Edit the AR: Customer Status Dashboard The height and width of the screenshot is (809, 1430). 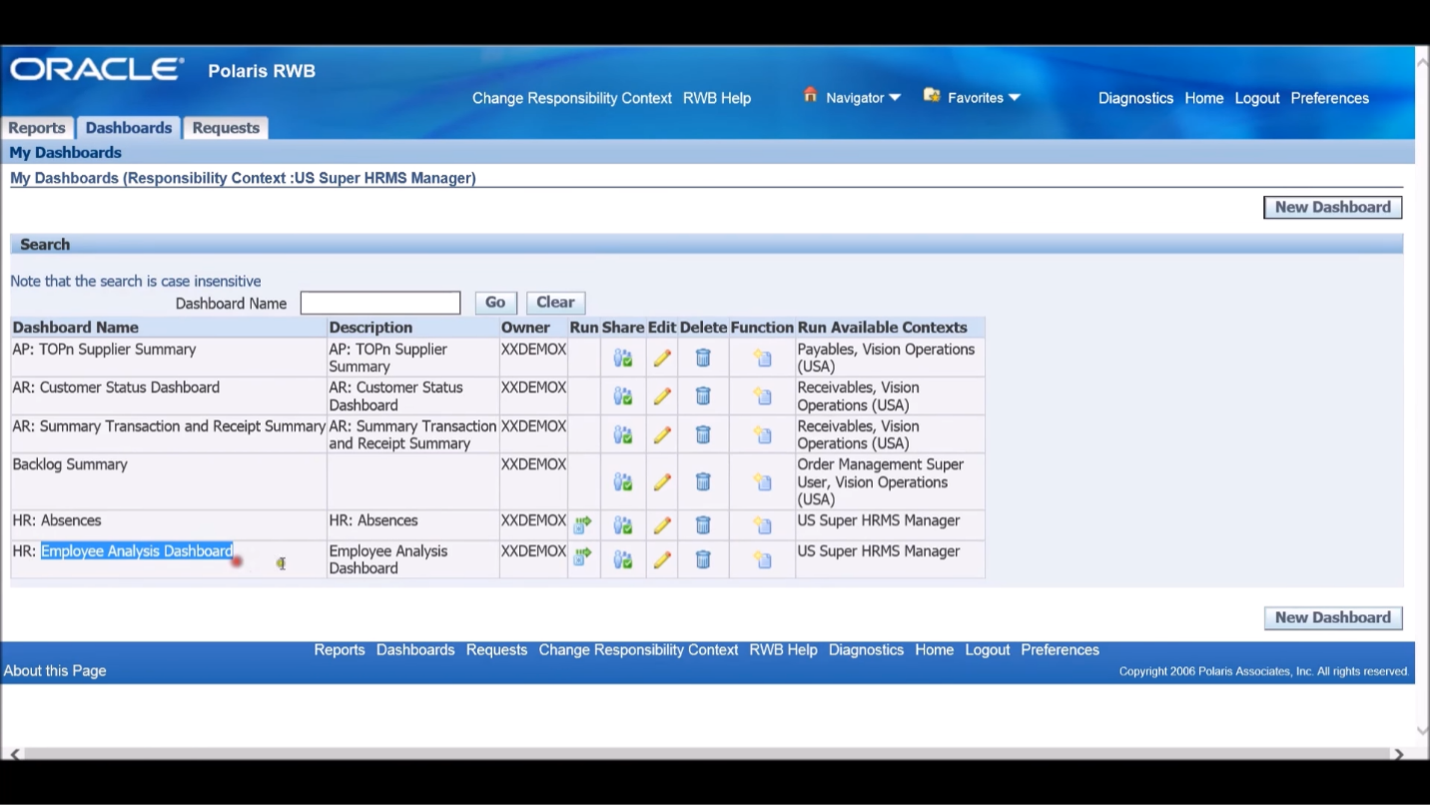[x=662, y=396]
